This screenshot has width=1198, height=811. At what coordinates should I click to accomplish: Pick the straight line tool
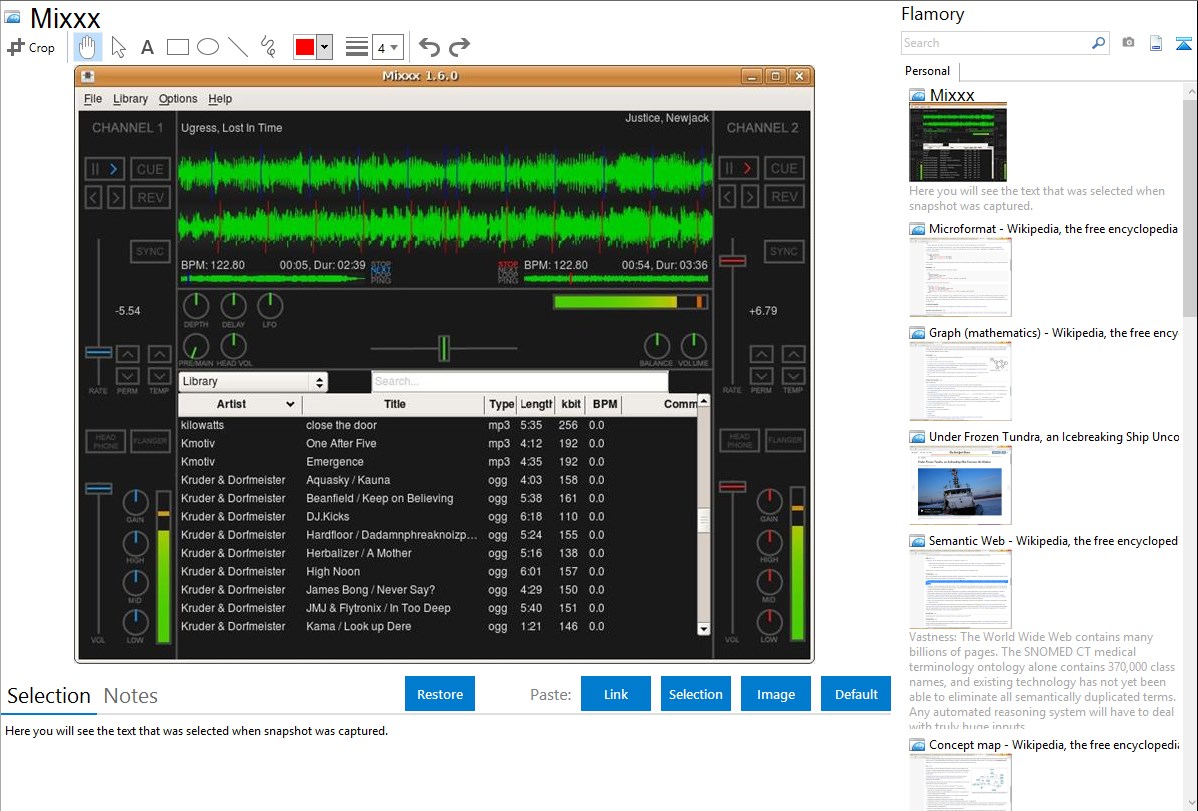[x=238, y=47]
